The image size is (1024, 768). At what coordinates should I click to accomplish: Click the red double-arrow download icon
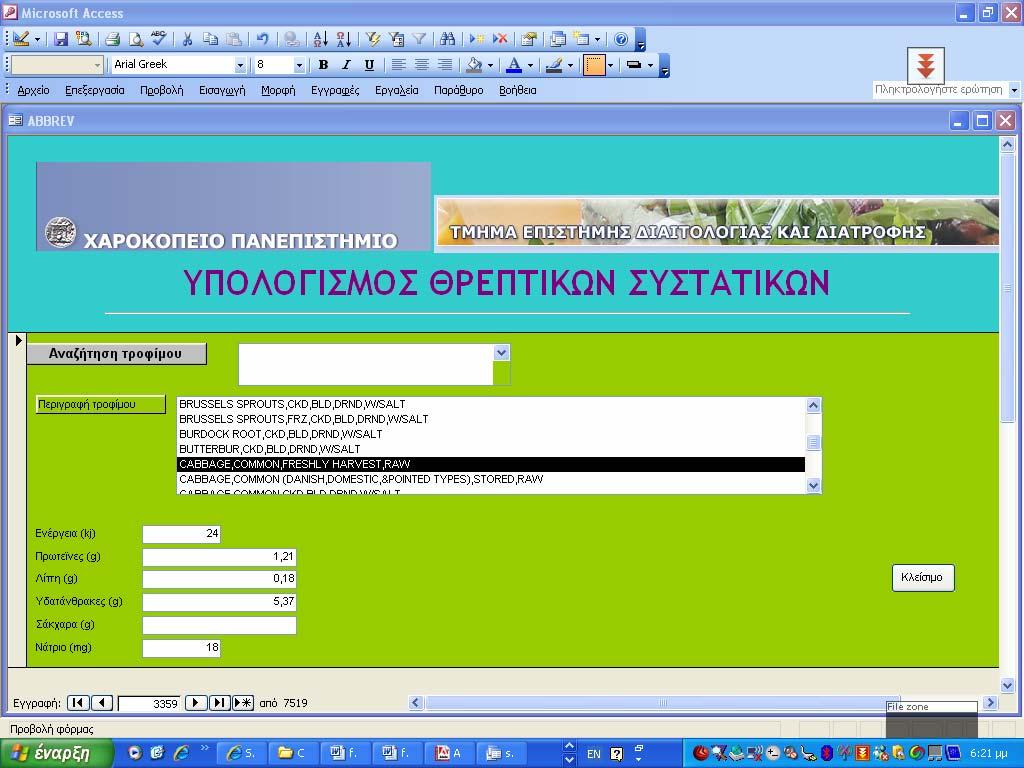pyautogui.click(x=925, y=65)
